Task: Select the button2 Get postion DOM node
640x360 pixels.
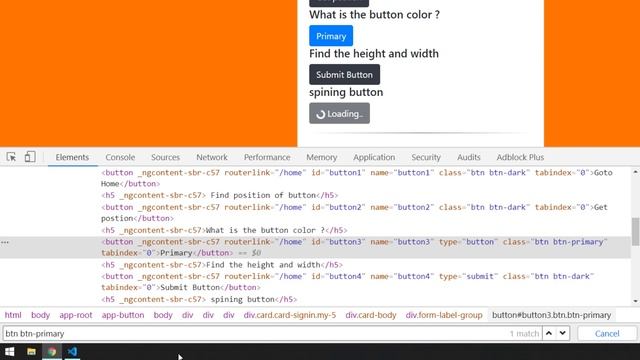Action: click(x=354, y=213)
